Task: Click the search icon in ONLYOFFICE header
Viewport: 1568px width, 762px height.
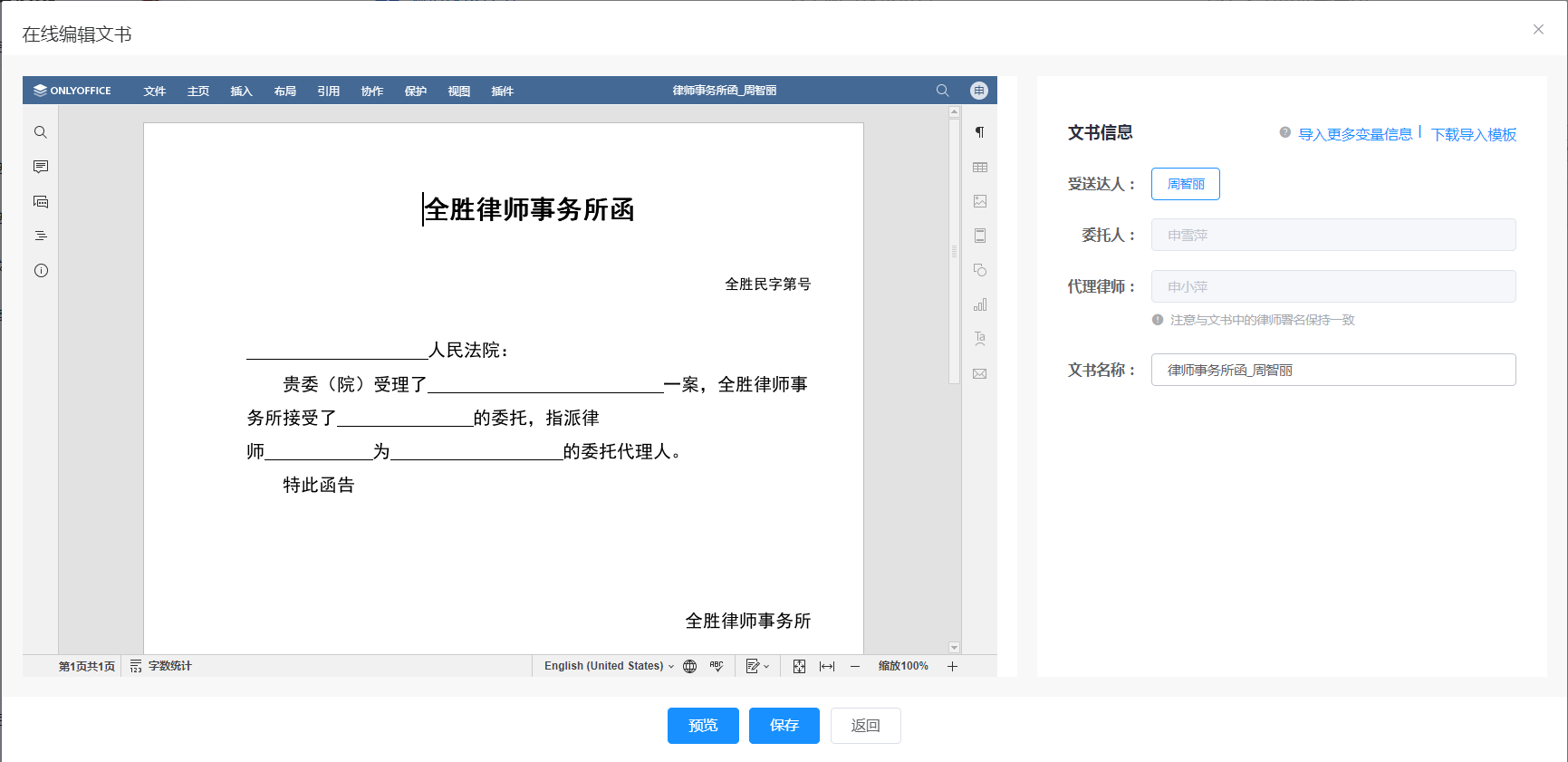Action: click(x=942, y=91)
